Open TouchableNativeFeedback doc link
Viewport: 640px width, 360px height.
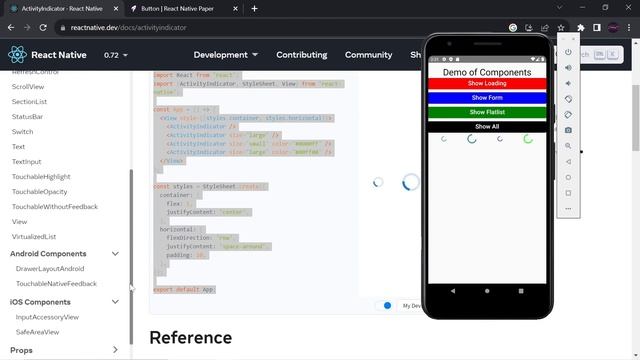pos(56,284)
